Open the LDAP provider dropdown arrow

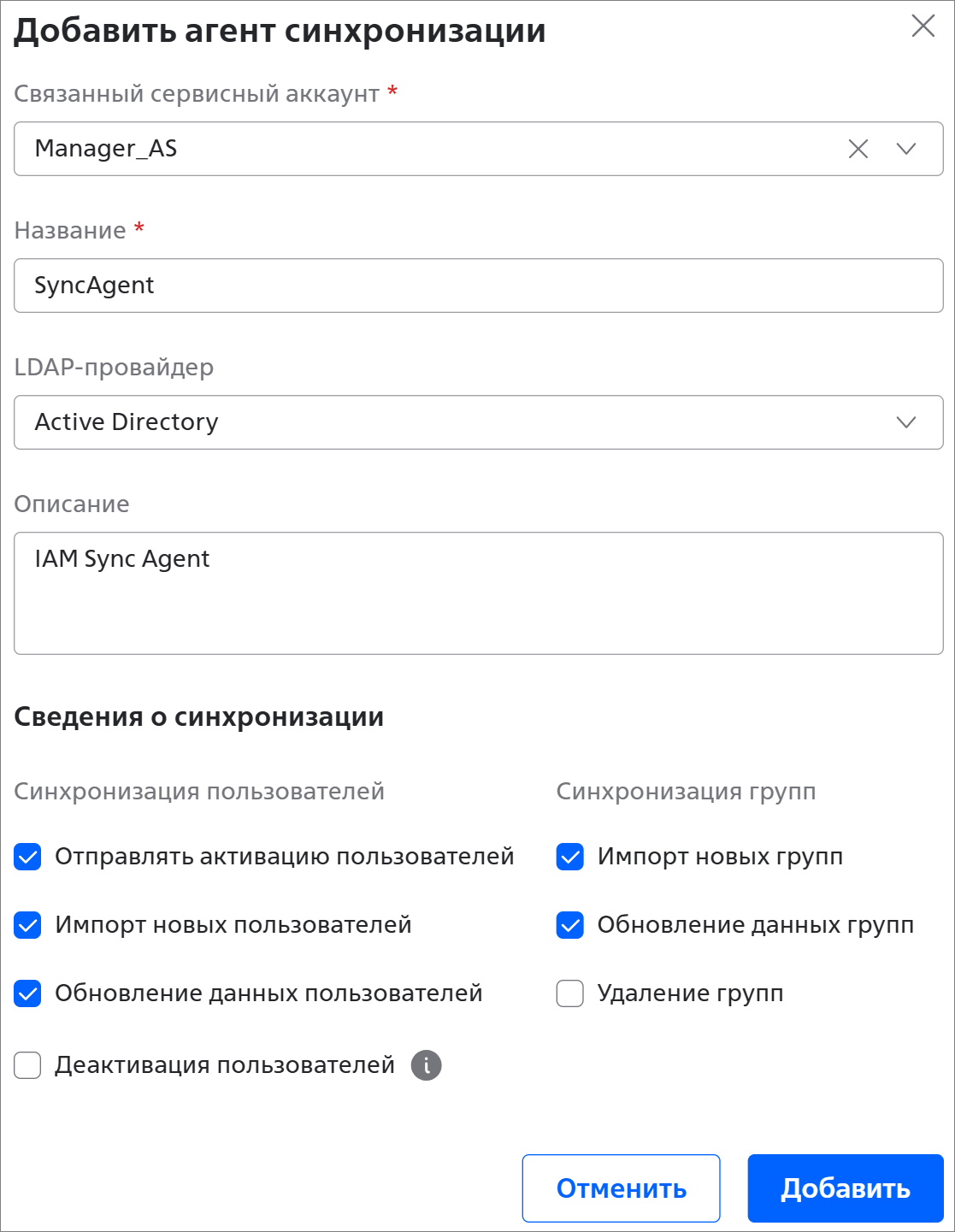coord(906,422)
